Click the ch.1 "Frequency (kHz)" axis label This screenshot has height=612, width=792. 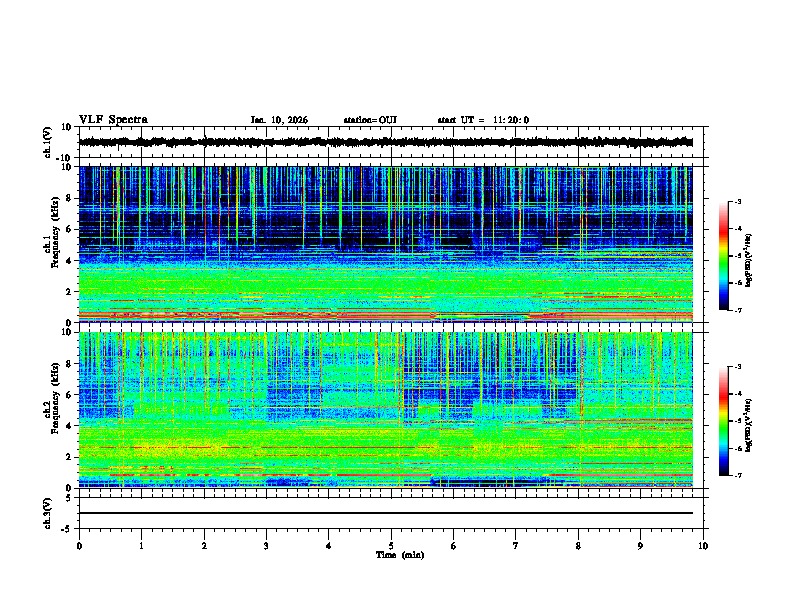click(55, 232)
